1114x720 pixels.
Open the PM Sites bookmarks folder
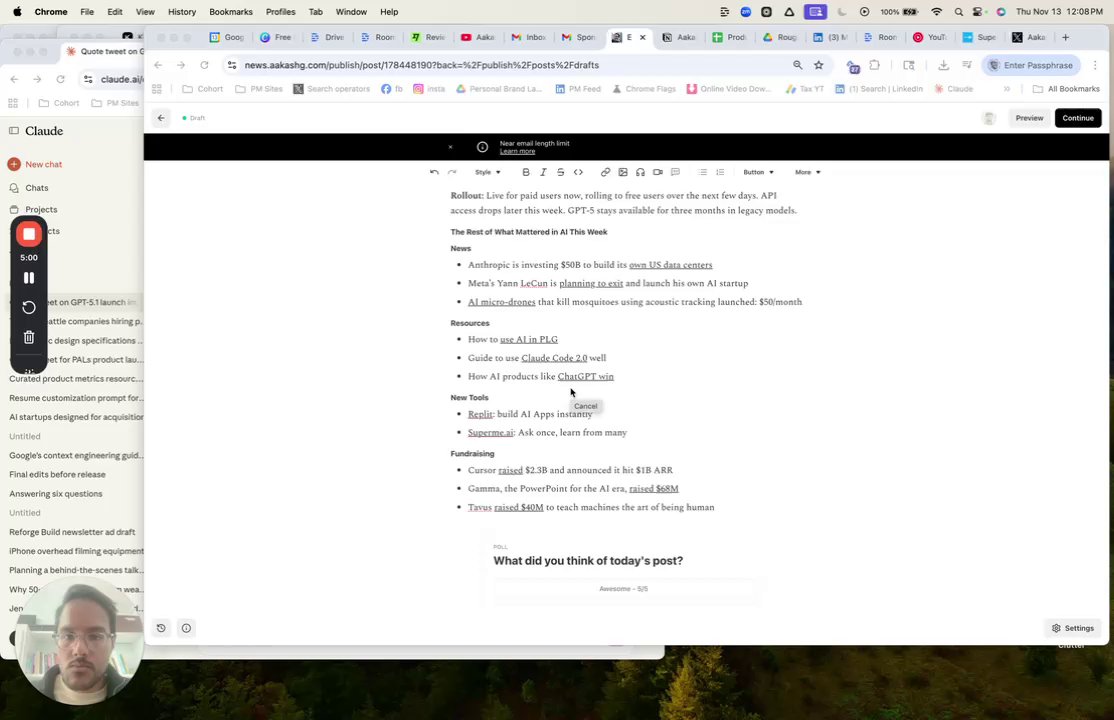[x=259, y=89]
